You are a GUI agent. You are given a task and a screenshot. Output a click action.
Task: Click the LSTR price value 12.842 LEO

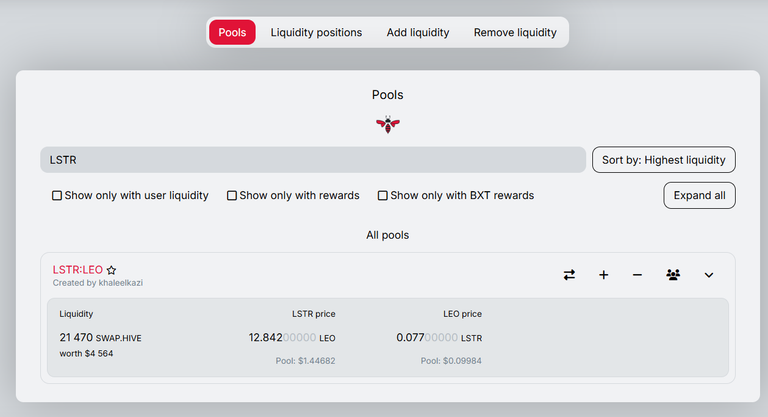pos(292,338)
